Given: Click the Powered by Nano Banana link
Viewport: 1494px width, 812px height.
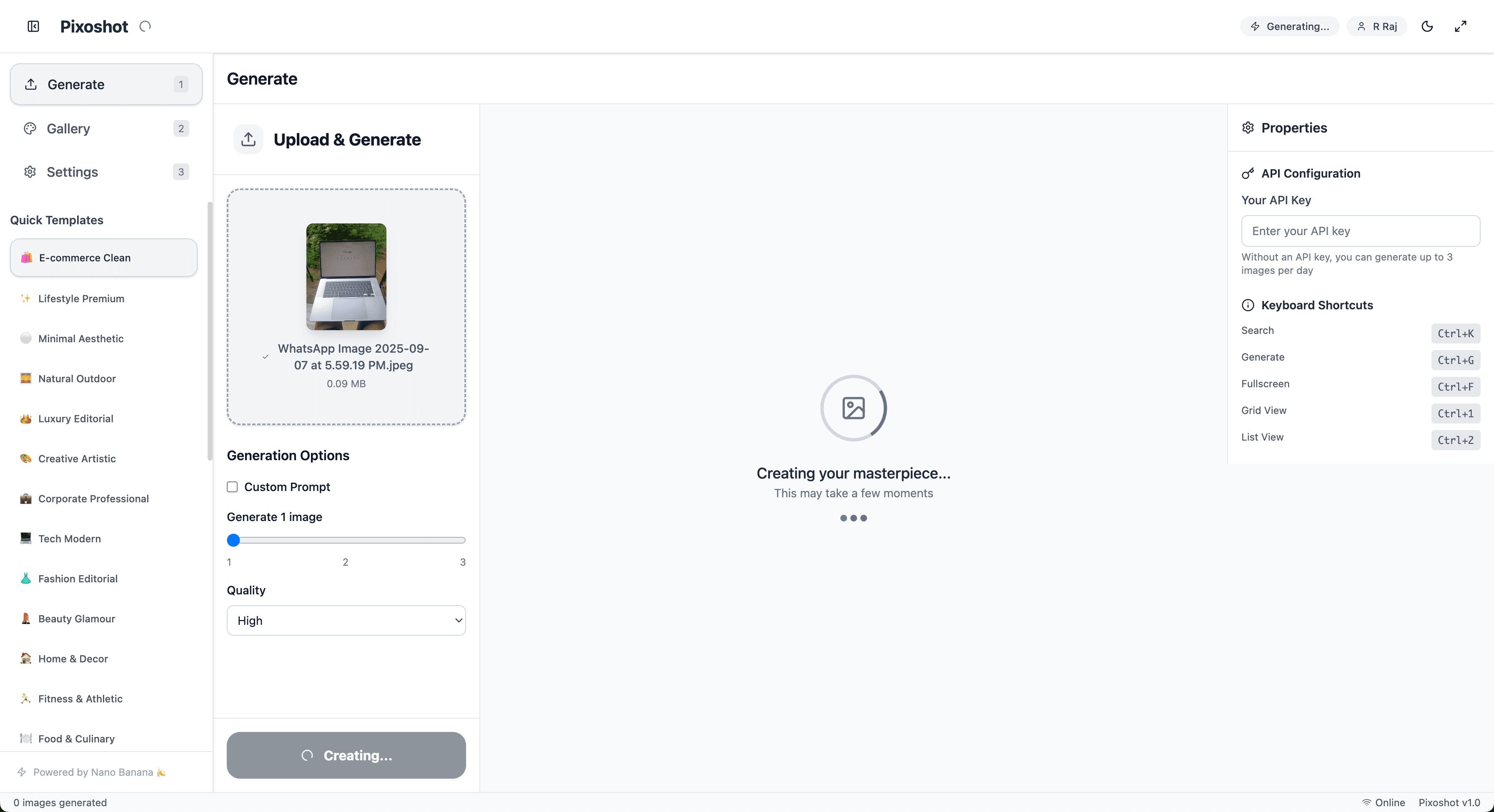Looking at the screenshot, I should pyautogui.click(x=91, y=772).
